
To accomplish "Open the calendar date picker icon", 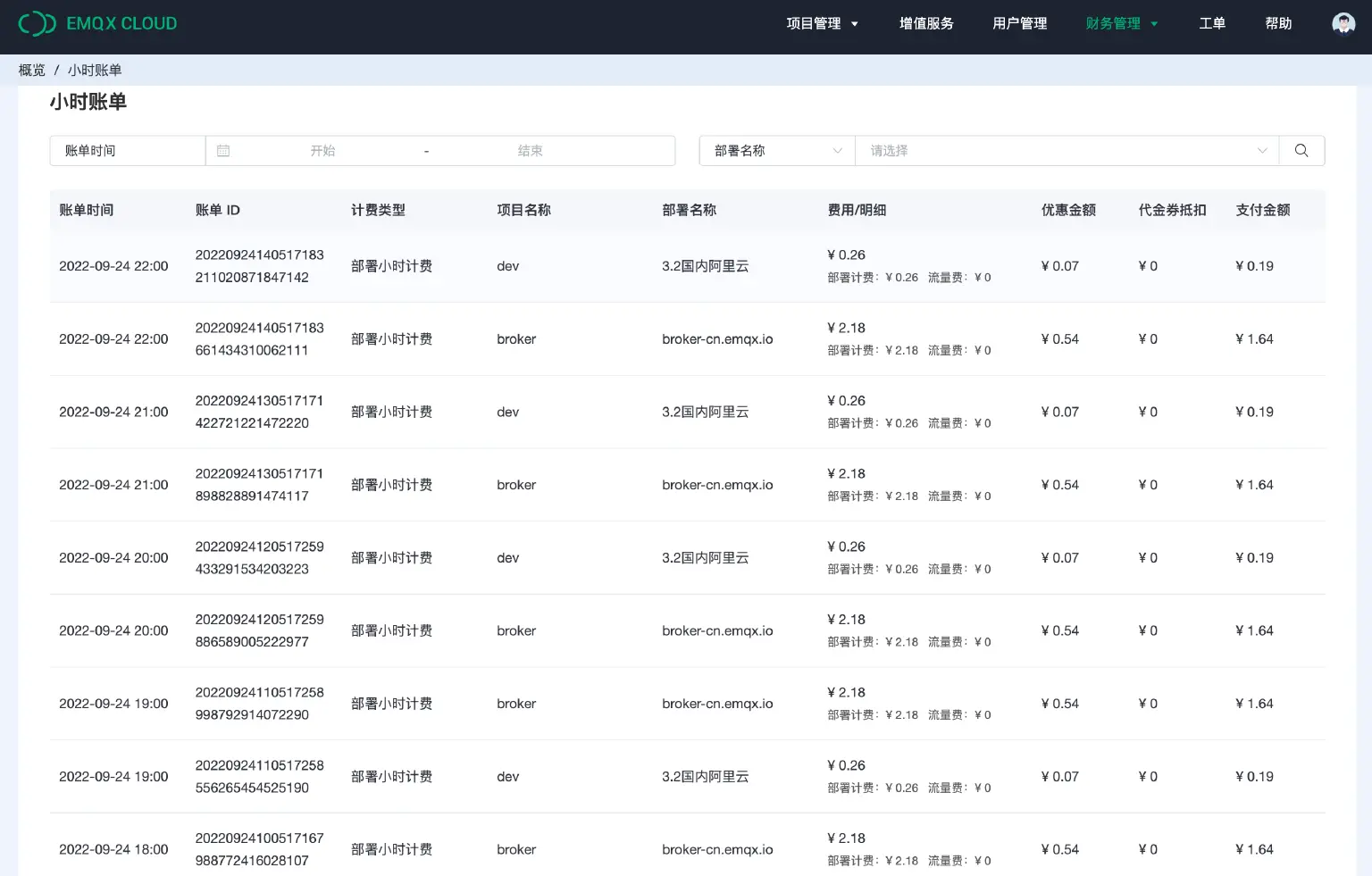I will click(223, 150).
